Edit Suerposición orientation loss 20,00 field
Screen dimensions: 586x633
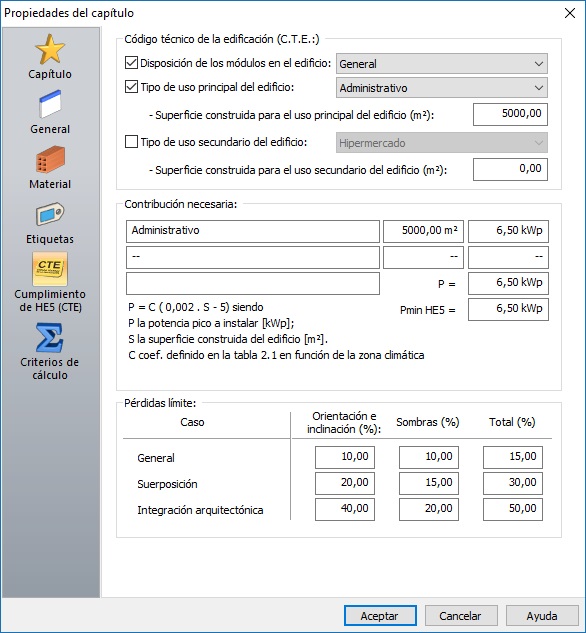click(345, 483)
